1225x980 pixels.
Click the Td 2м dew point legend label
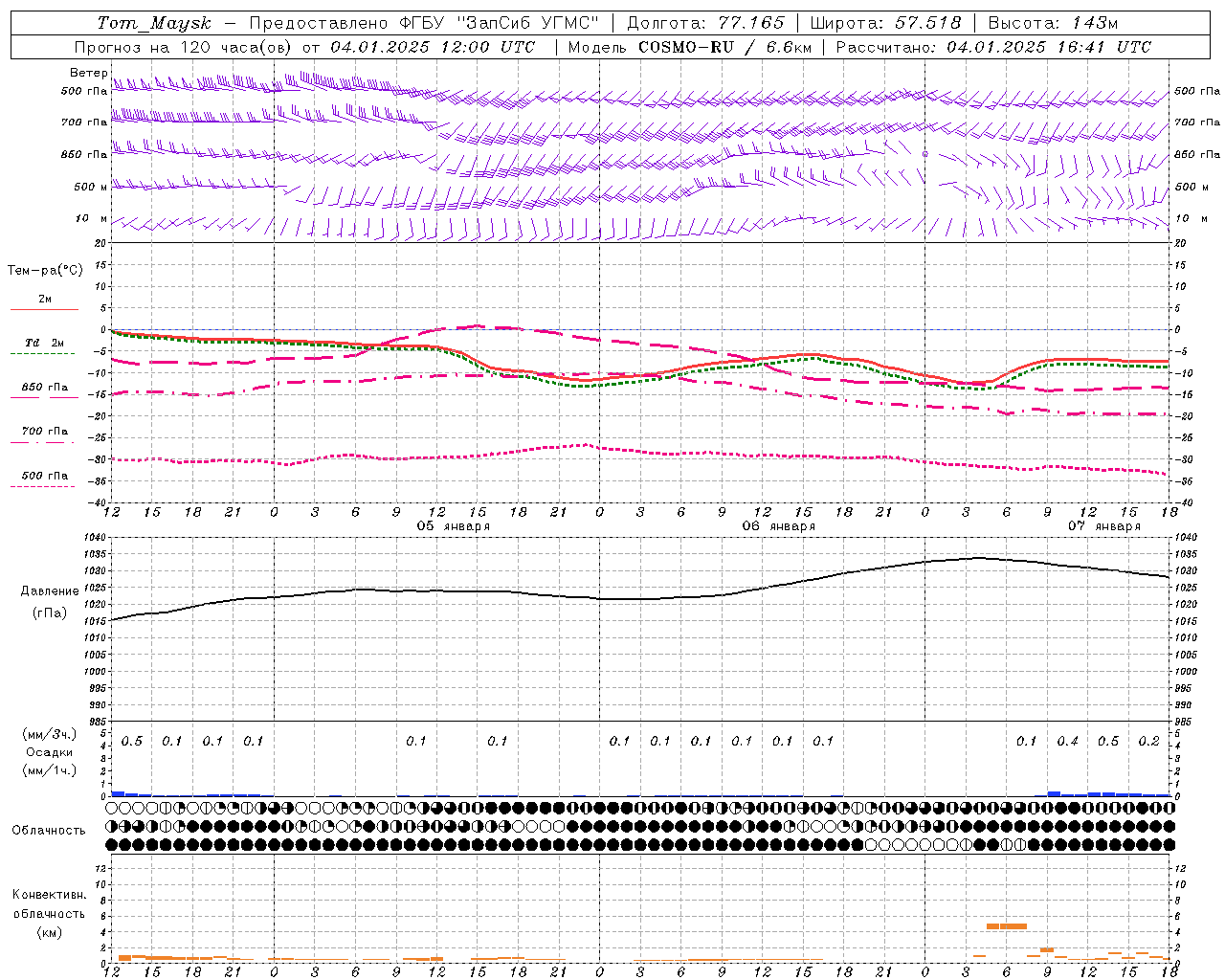[44, 343]
